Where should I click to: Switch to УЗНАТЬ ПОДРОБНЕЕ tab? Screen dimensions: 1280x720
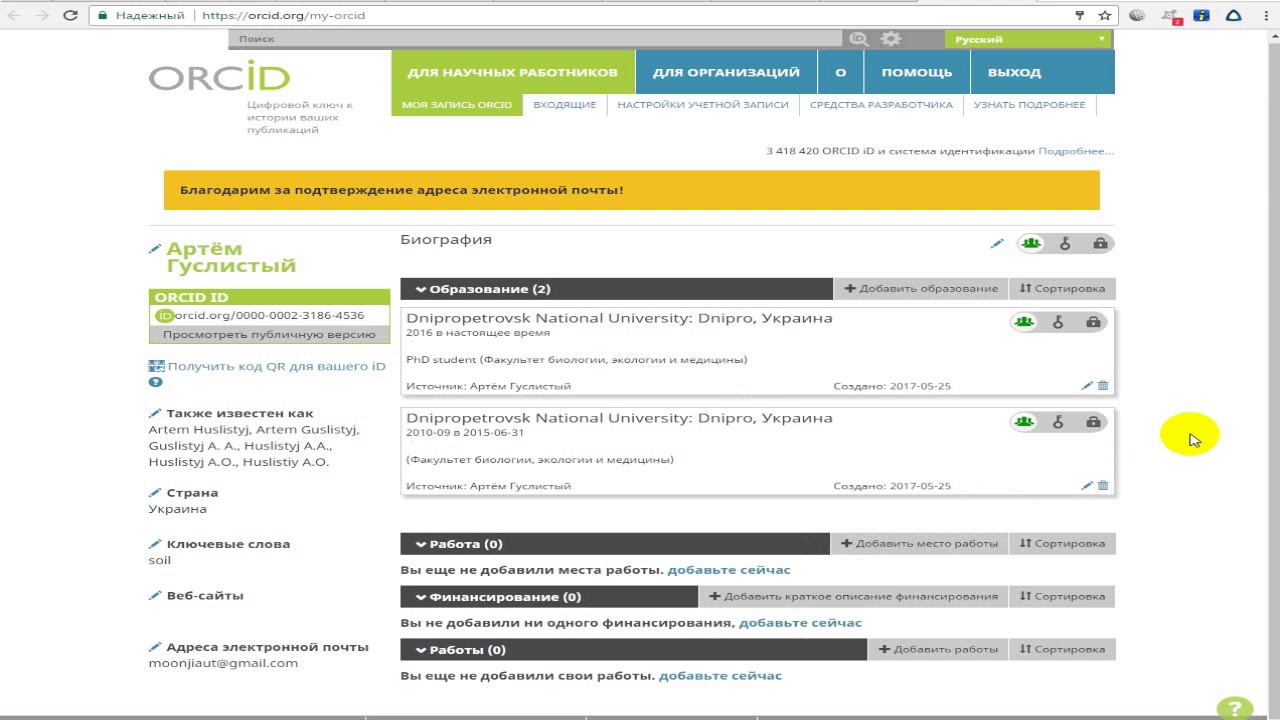[x=1029, y=105]
